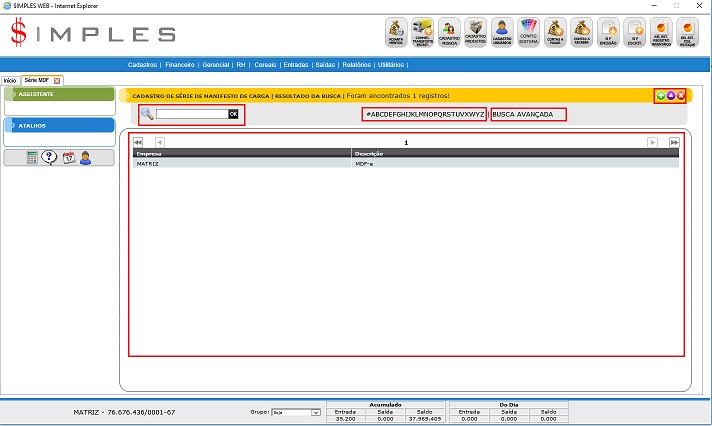Open the calendar icon in sidebar

pos(68,157)
